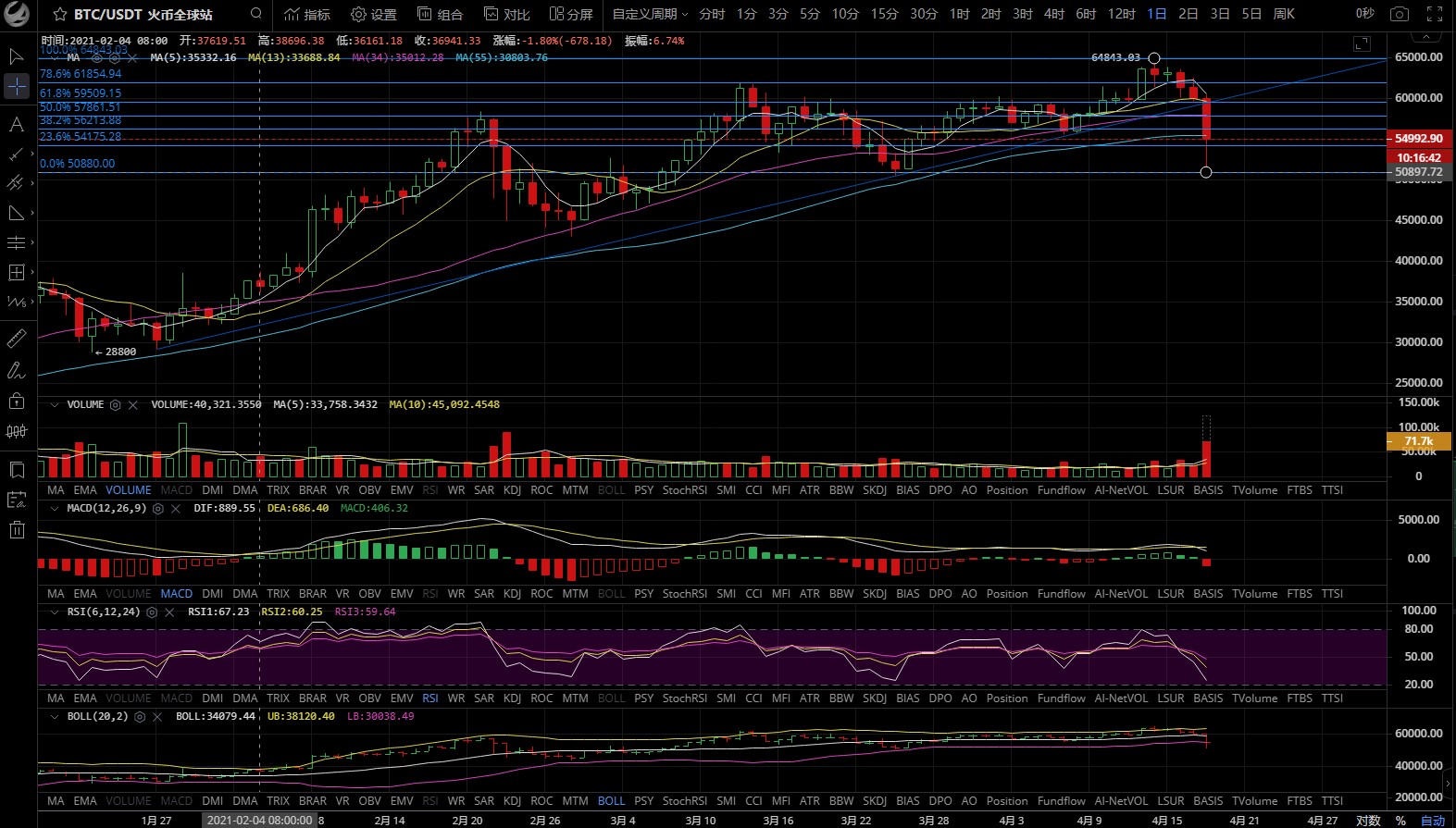Viewport: 1456px width, 828px height.
Task: Toggle the 对数 log scale option
Action: click(1368, 821)
